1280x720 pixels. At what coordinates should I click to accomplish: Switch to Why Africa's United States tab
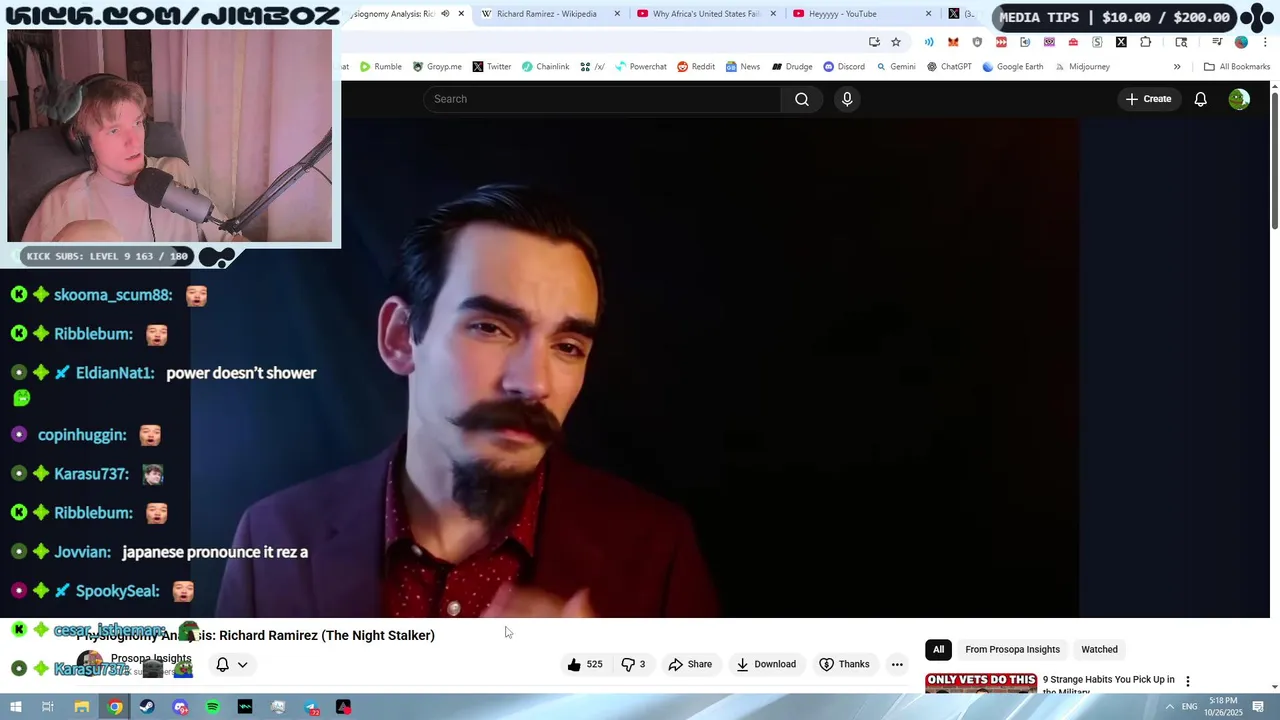706,14
